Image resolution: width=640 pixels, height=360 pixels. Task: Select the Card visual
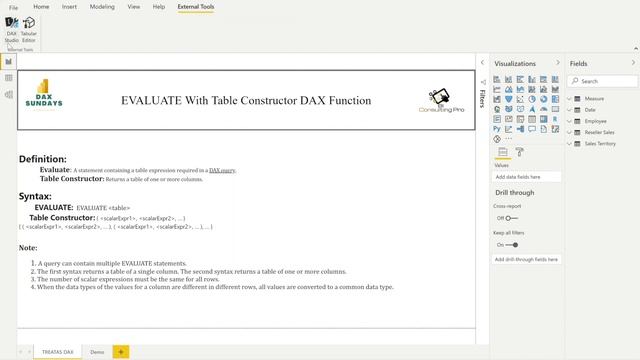coord(555,109)
